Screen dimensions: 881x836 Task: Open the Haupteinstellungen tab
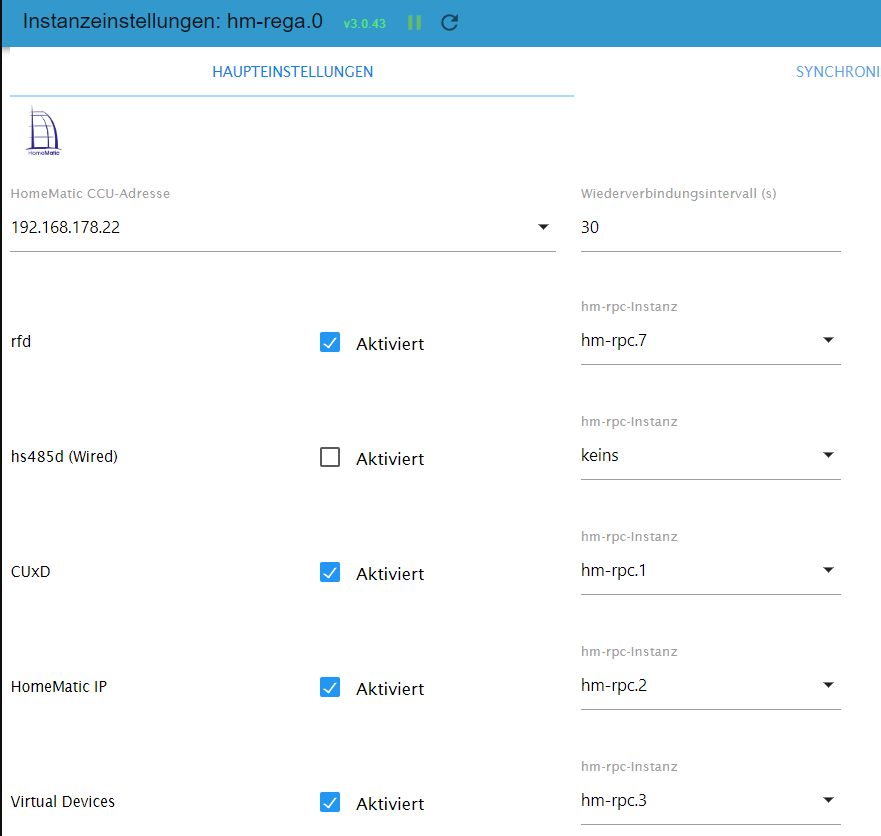tap(292, 72)
